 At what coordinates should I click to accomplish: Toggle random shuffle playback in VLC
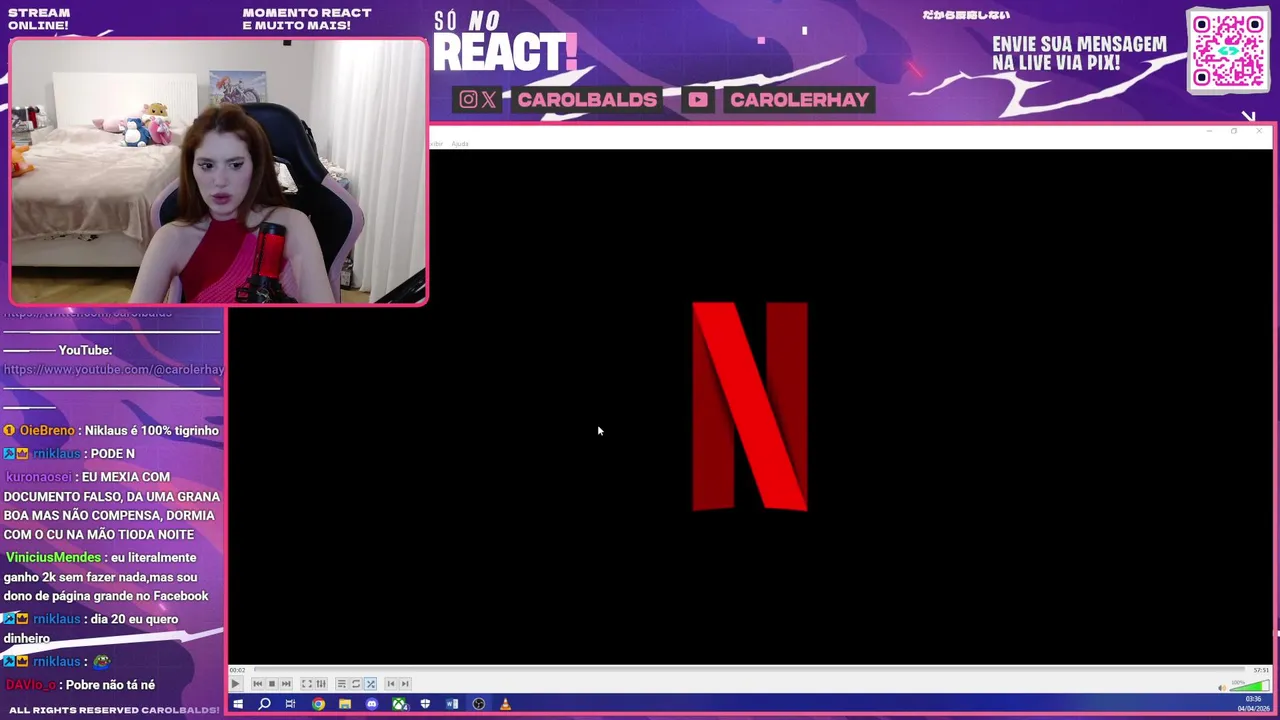(370, 684)
